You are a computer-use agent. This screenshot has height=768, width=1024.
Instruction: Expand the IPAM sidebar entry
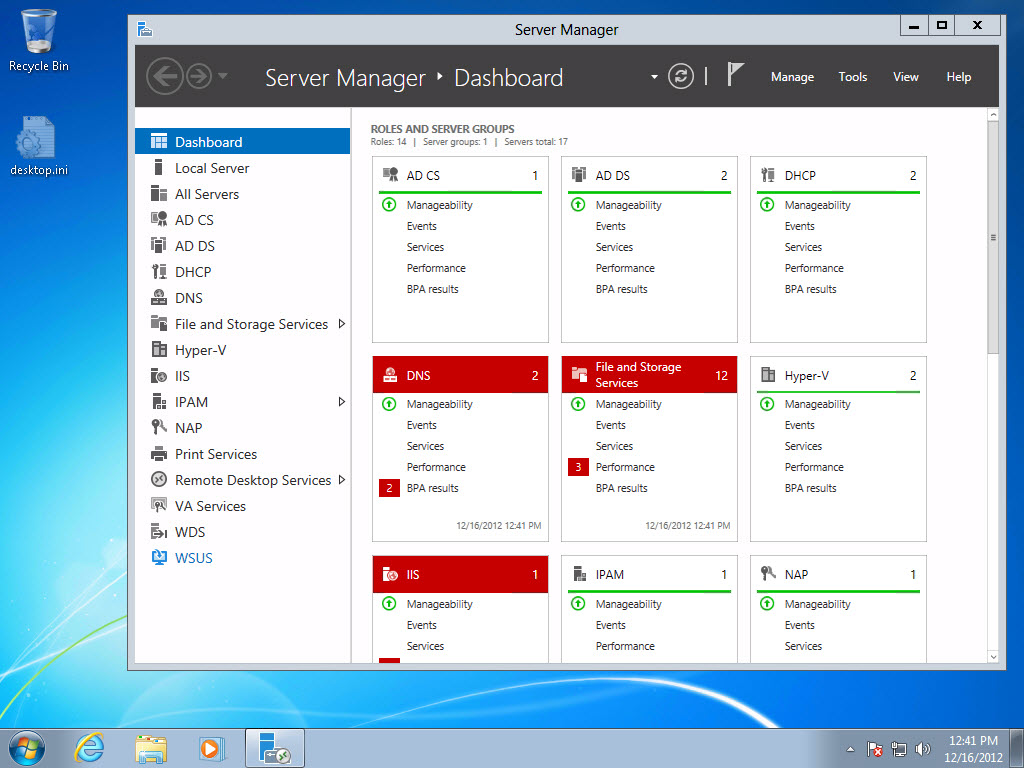pos(340,401)
